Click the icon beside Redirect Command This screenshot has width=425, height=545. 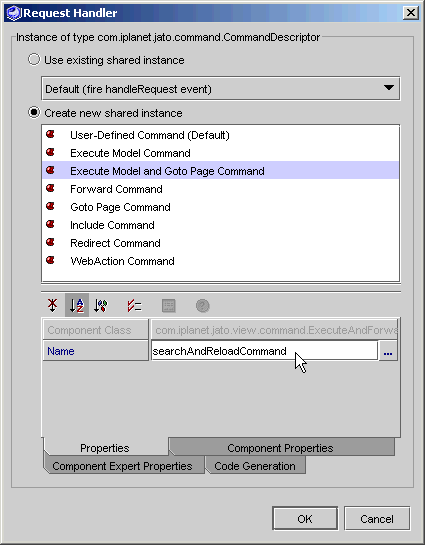pos(51,242)
